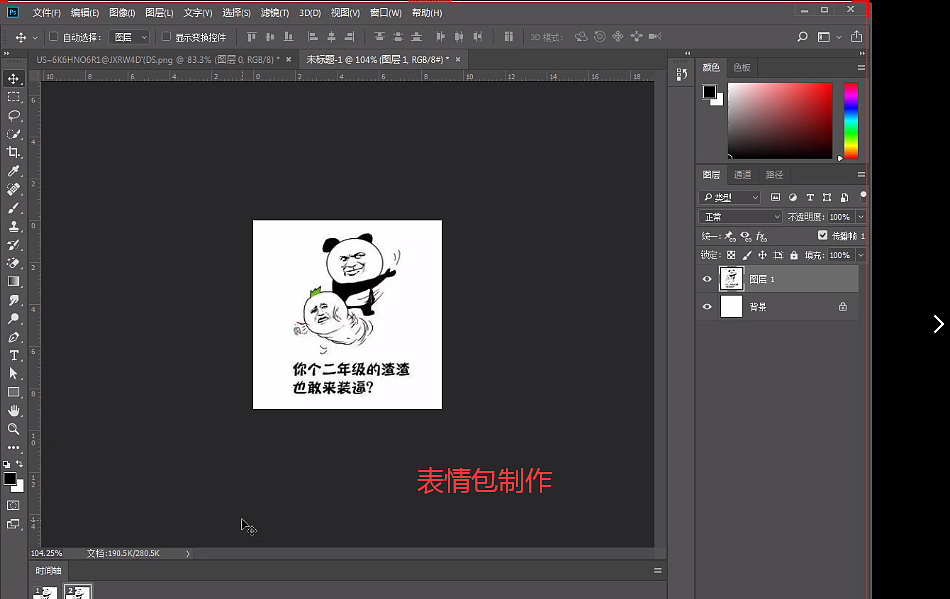950x599 pixels.
Task: Hide the 背景 layer
Action: click(x=707, y=306)
